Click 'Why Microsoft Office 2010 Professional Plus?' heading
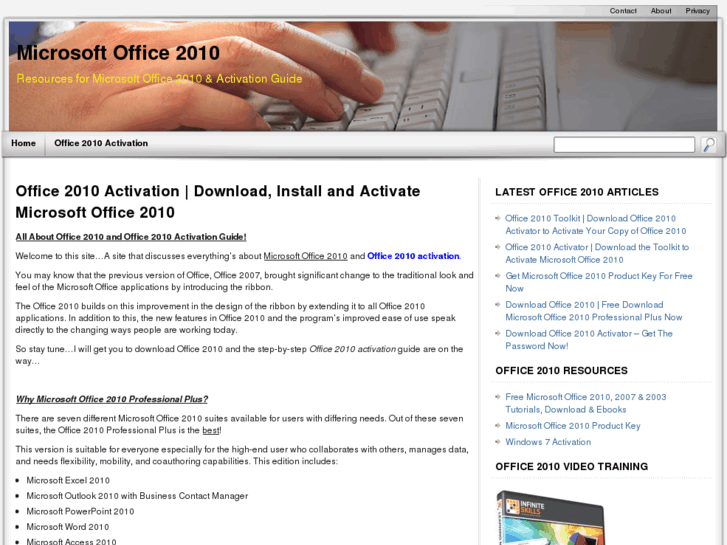The width and height of the screenshot is (727, 545). pos(112,399)
